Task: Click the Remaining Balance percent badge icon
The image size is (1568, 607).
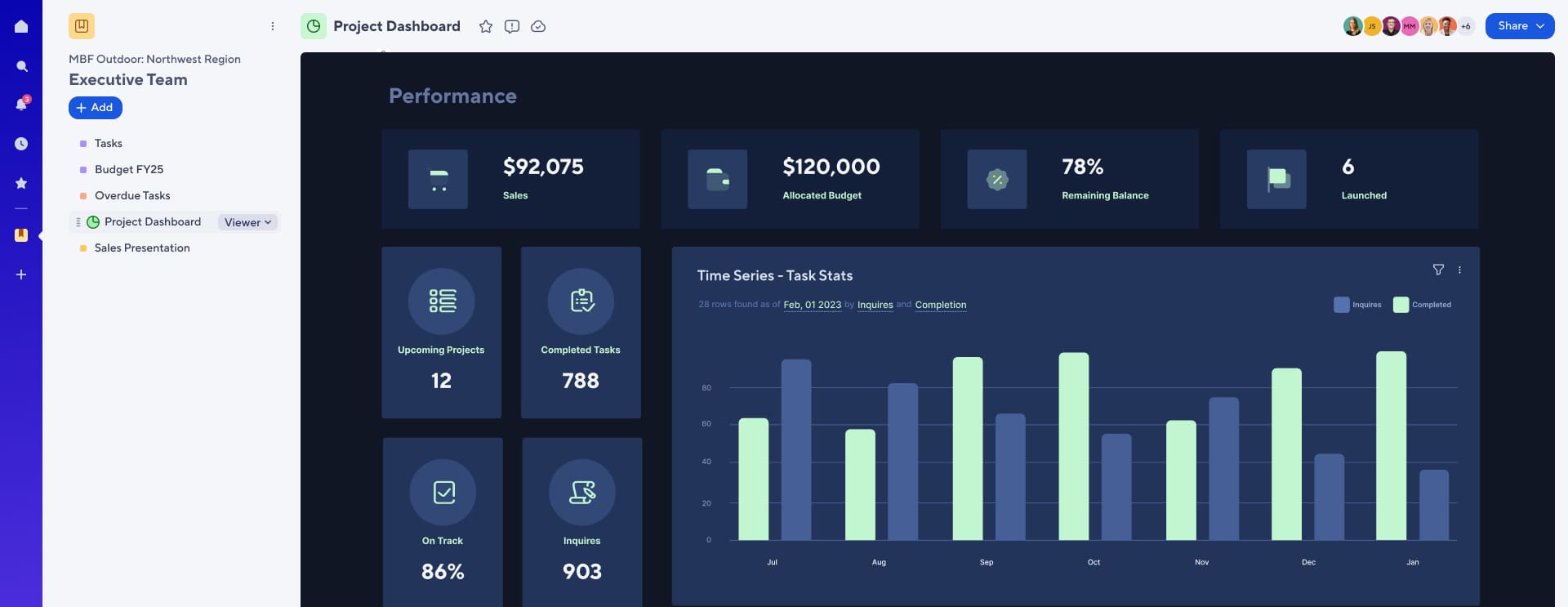Action: [x=997, y=179]
